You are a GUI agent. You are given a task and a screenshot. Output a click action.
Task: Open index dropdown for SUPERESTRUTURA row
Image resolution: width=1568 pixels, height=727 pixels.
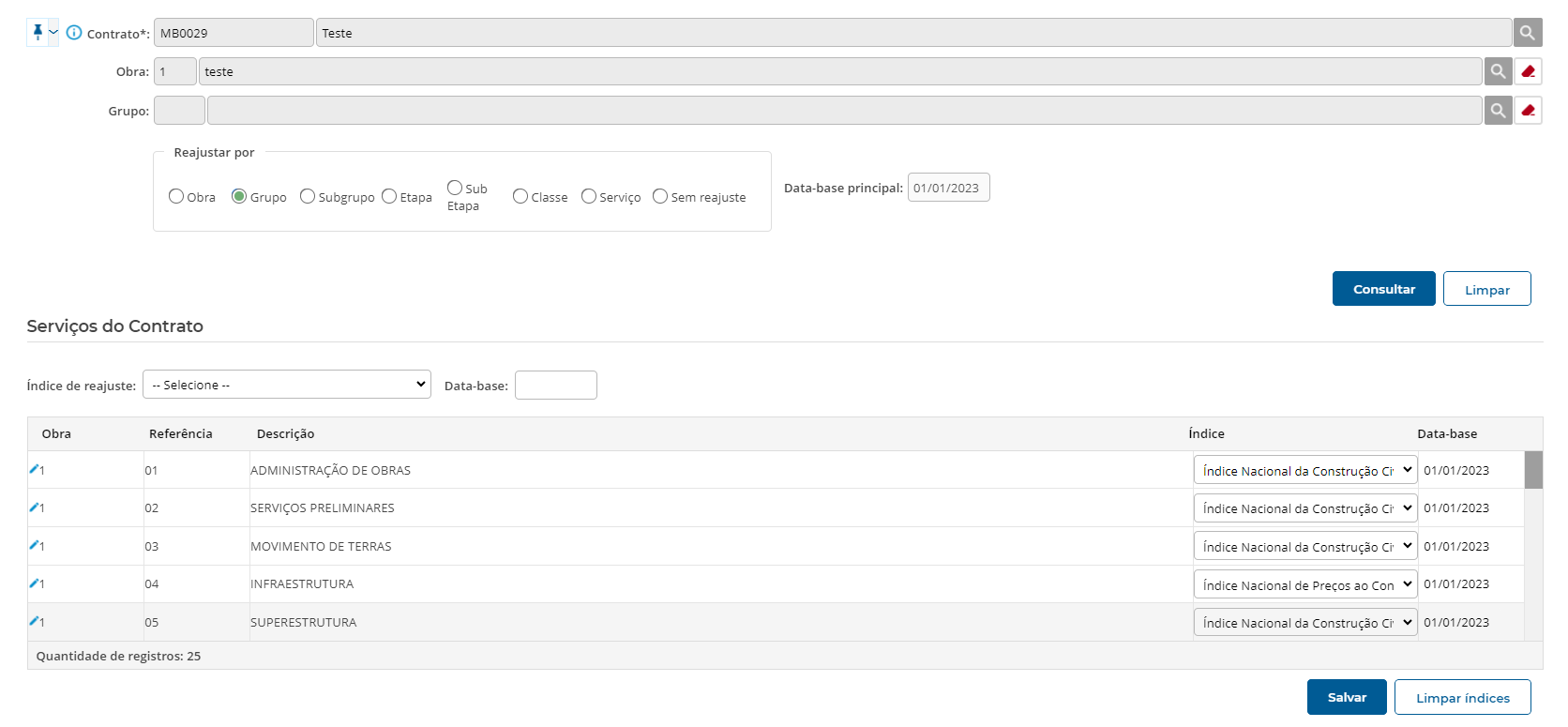tap(1304, 623)
